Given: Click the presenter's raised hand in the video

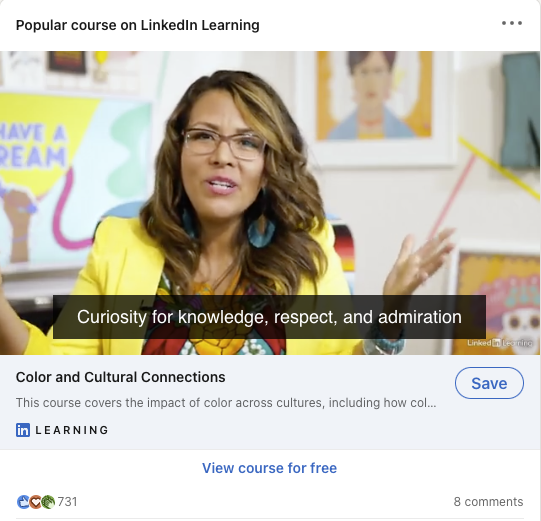Looking at the screenshot, I should coord(419,260).
